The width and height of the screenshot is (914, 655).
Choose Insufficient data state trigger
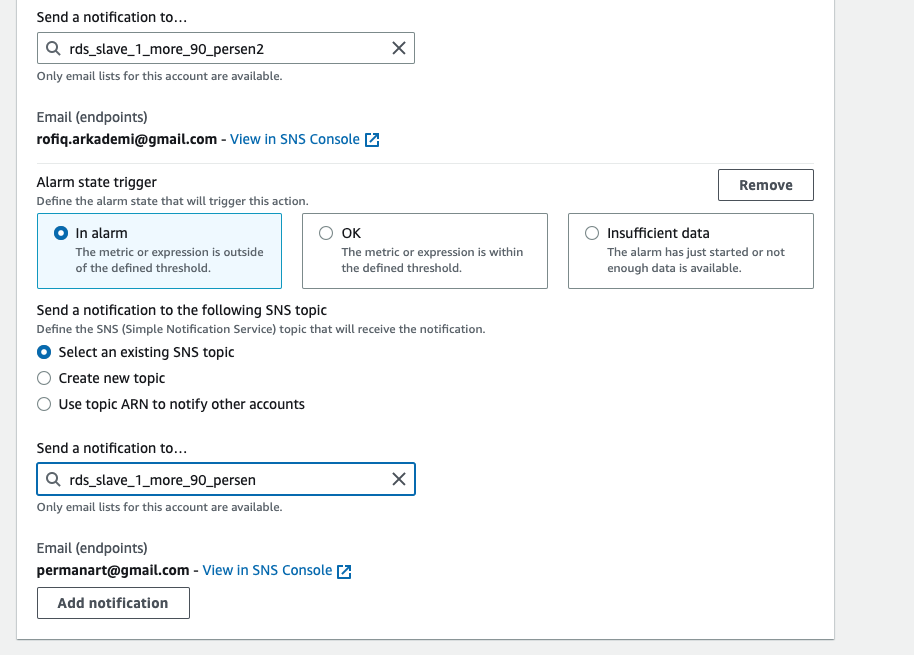592,233
